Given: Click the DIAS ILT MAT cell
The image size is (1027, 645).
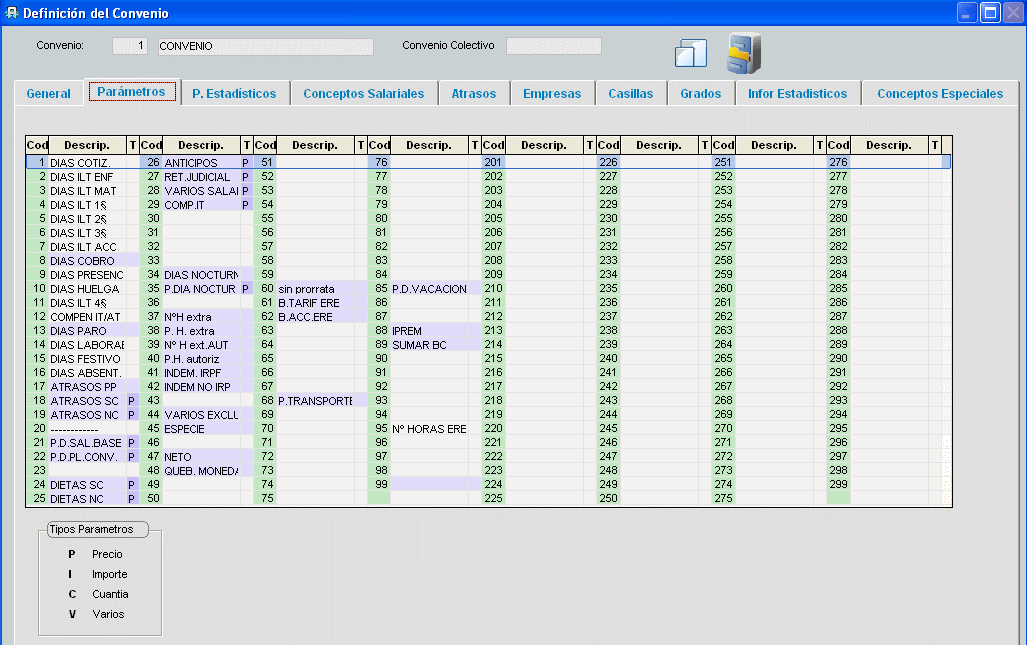Looking at the screenshot, I should click(x=88, y=191).
